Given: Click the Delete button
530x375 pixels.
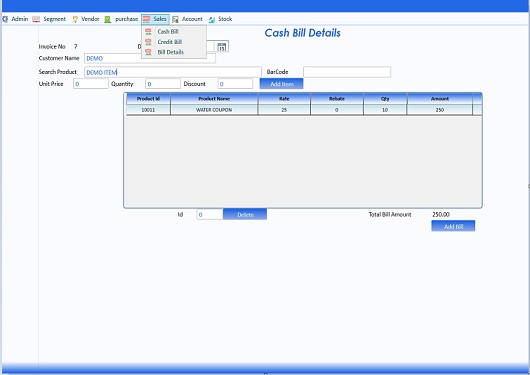Looking at the screenshot, I should pyautogui.click(x=245, y=214).
